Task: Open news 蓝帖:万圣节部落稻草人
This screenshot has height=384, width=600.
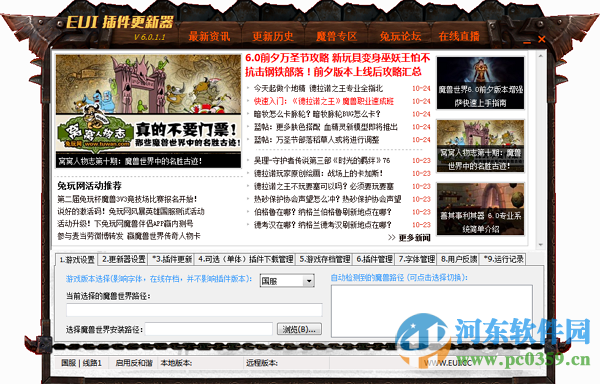Action: (x=316, y=140)
